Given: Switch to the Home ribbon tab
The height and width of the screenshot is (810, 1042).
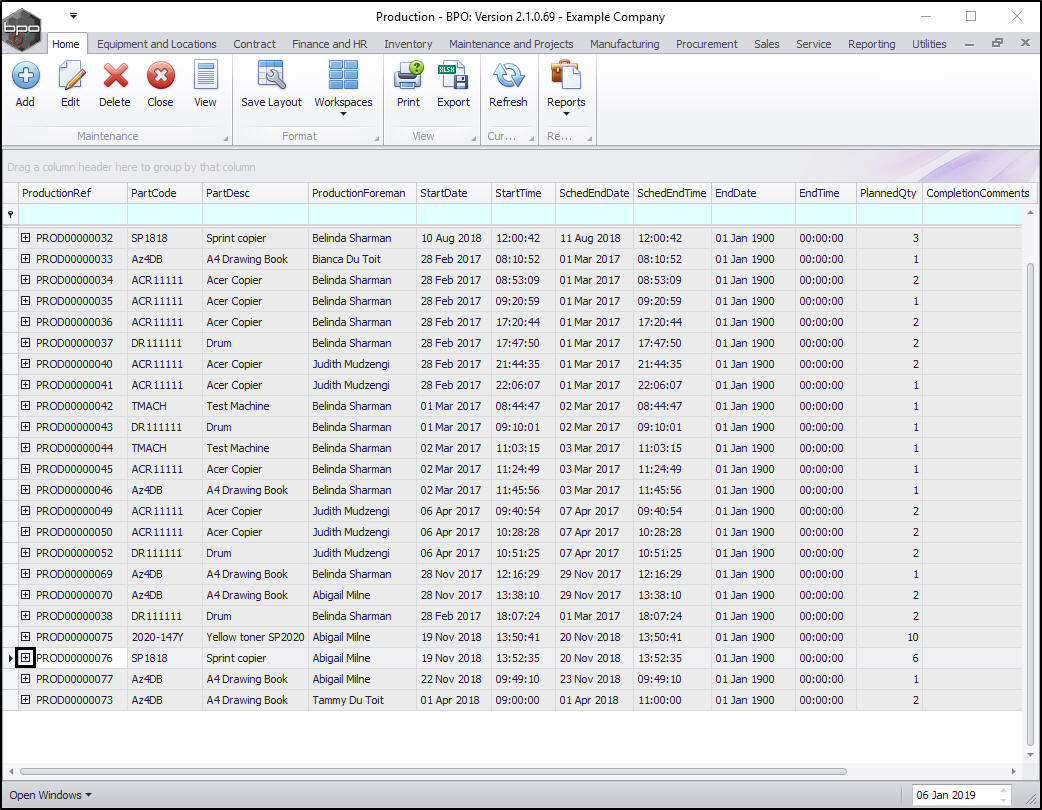Looking at the screenshot, I should 66,44.
